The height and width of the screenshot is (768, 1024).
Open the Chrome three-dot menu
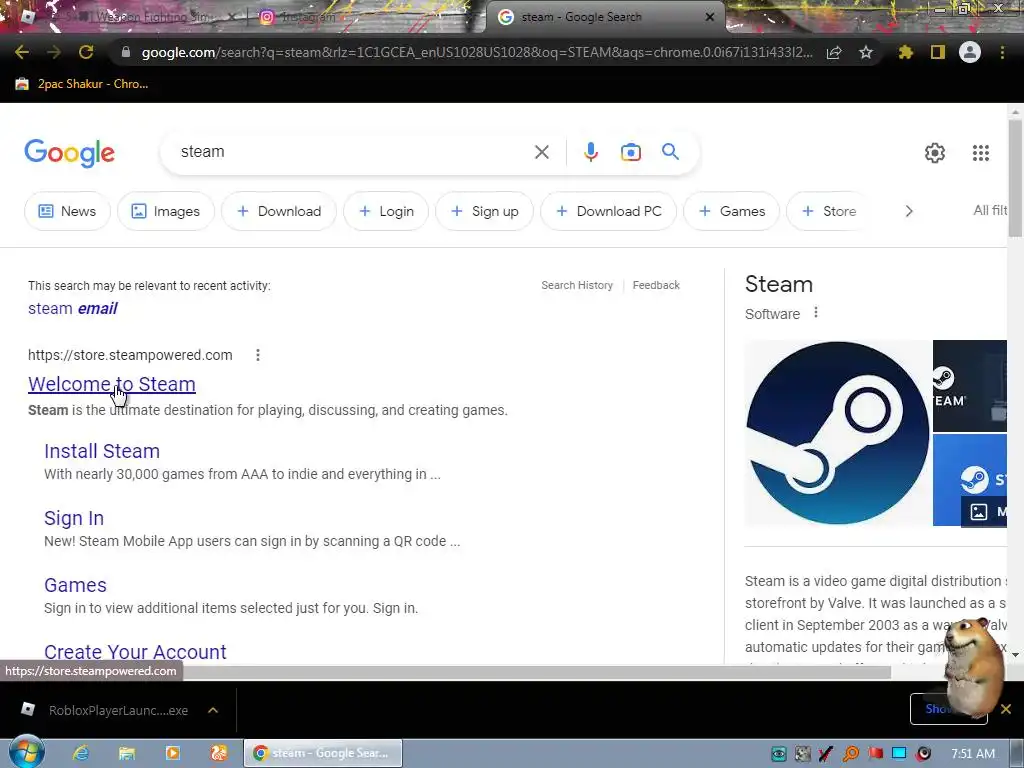pyautogui.click(x=1002, y=52)
